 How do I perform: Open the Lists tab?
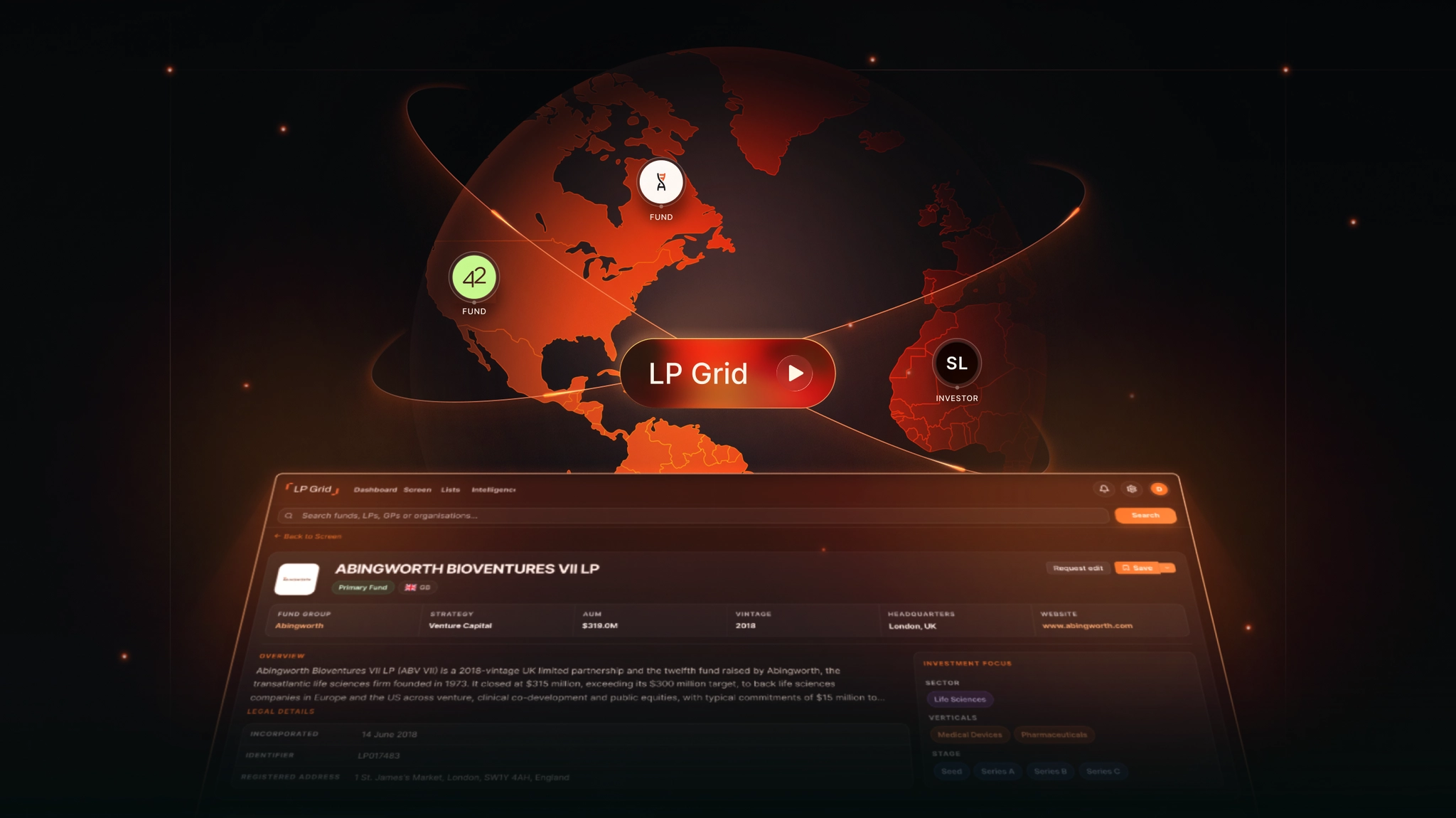pos(450,489)
